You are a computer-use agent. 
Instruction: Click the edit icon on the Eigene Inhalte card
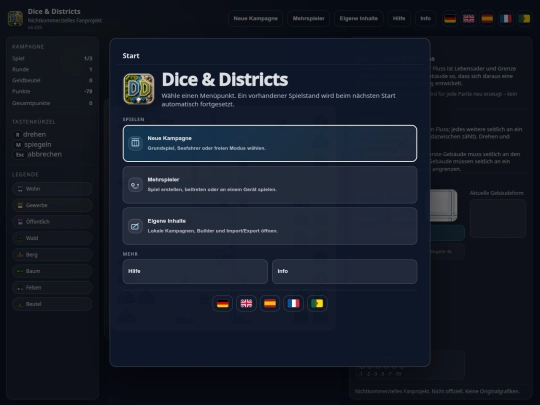point(135,226)
